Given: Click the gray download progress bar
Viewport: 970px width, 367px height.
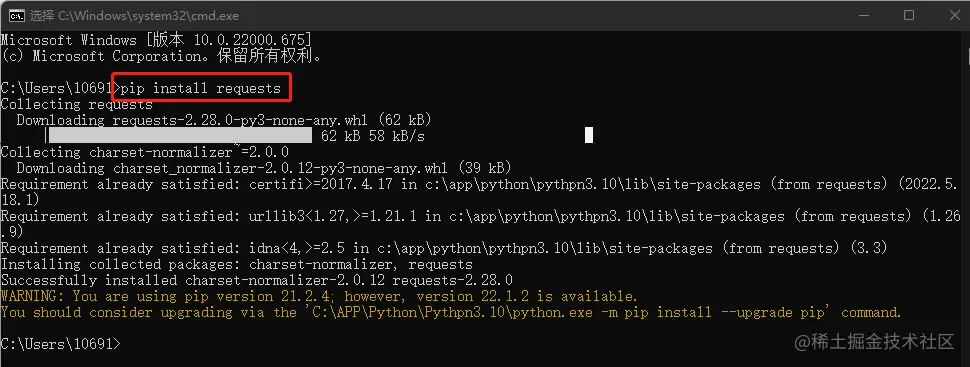Looking at the screenshot, I should click(x=180, y=136).
